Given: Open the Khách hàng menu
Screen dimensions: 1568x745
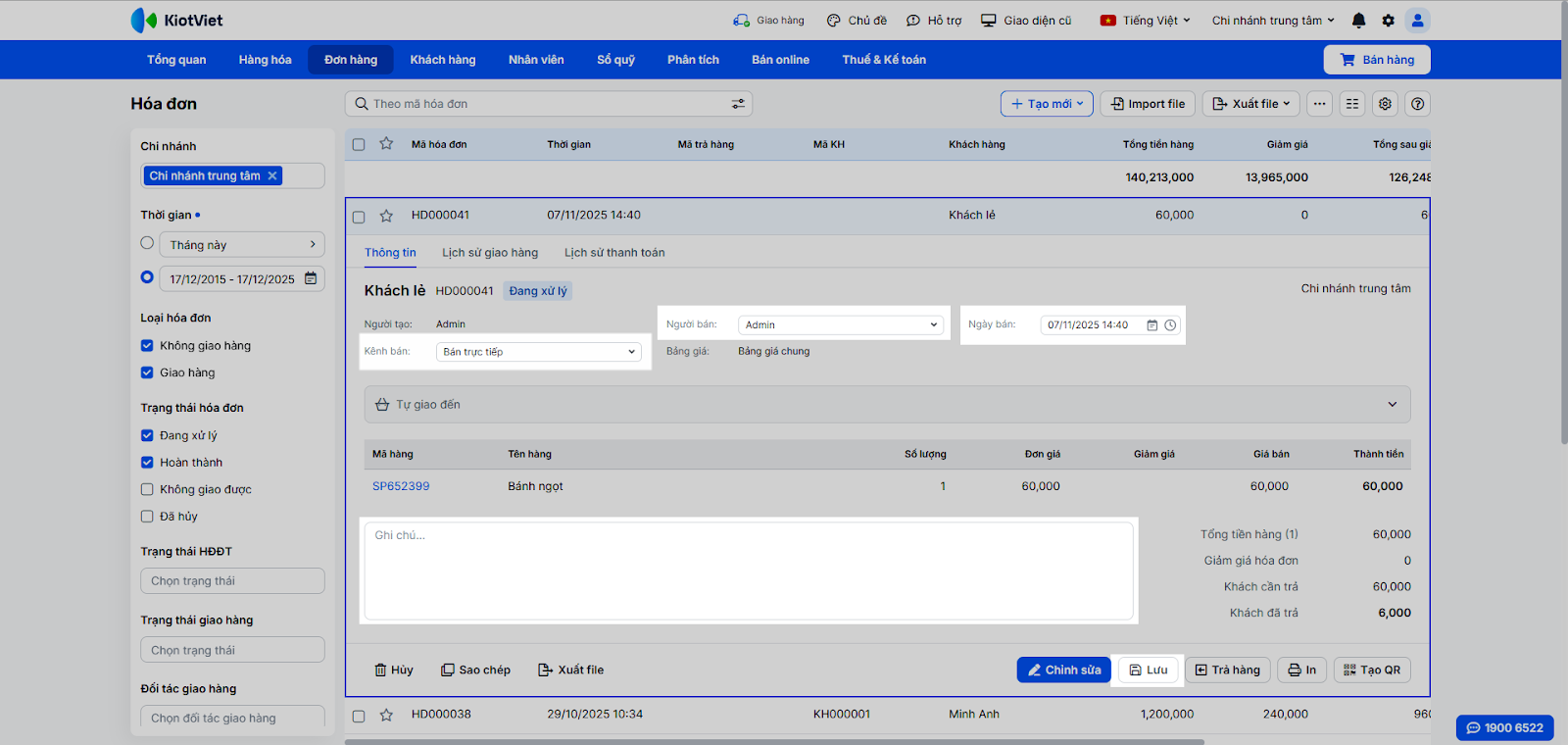Looking at the screenshot, I should [442, 60].
